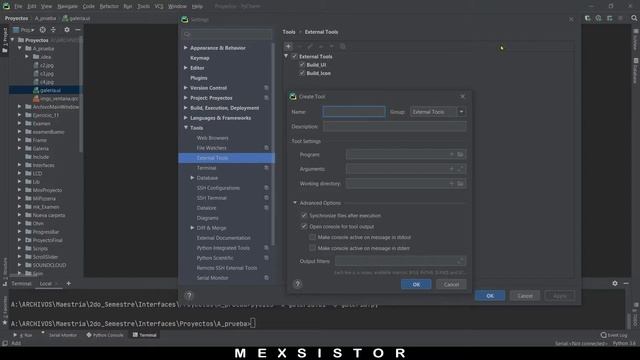This screenshot has height=360, width=640.
Task: Click the Collapse All icon in Project panel
Action: tap(53, 30)
